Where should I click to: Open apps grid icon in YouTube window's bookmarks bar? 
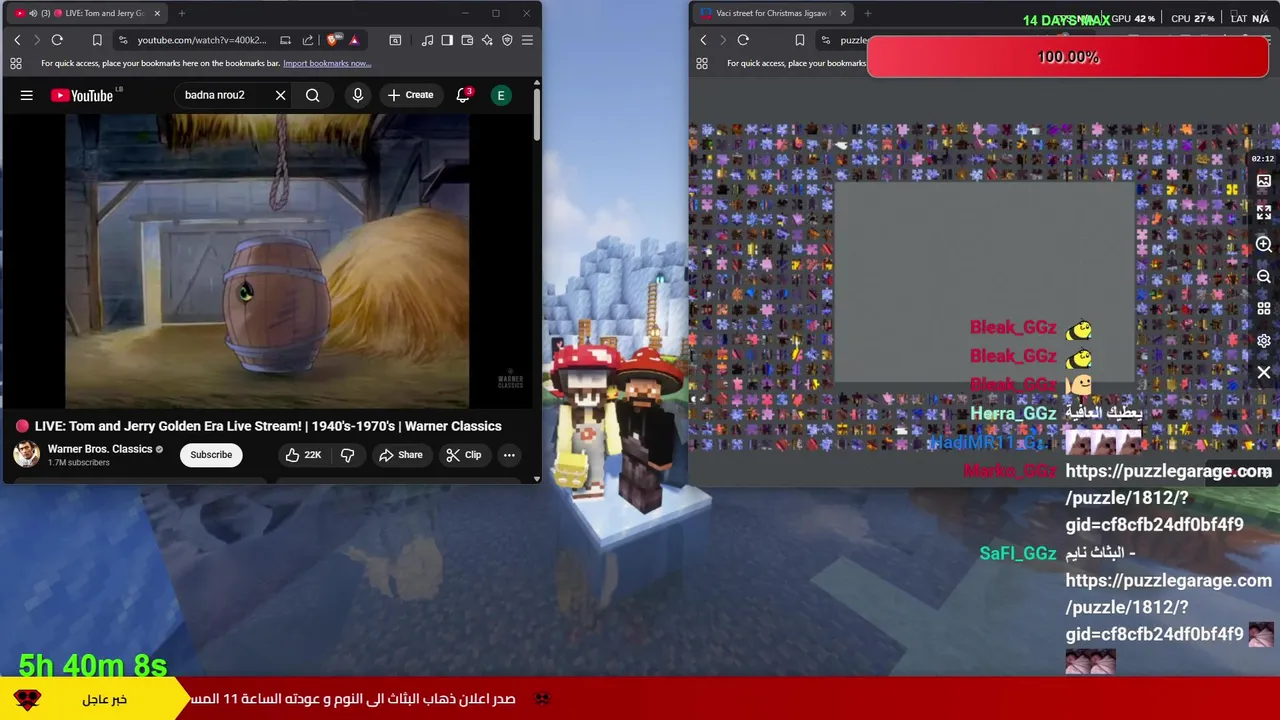[x=16, y=63]
